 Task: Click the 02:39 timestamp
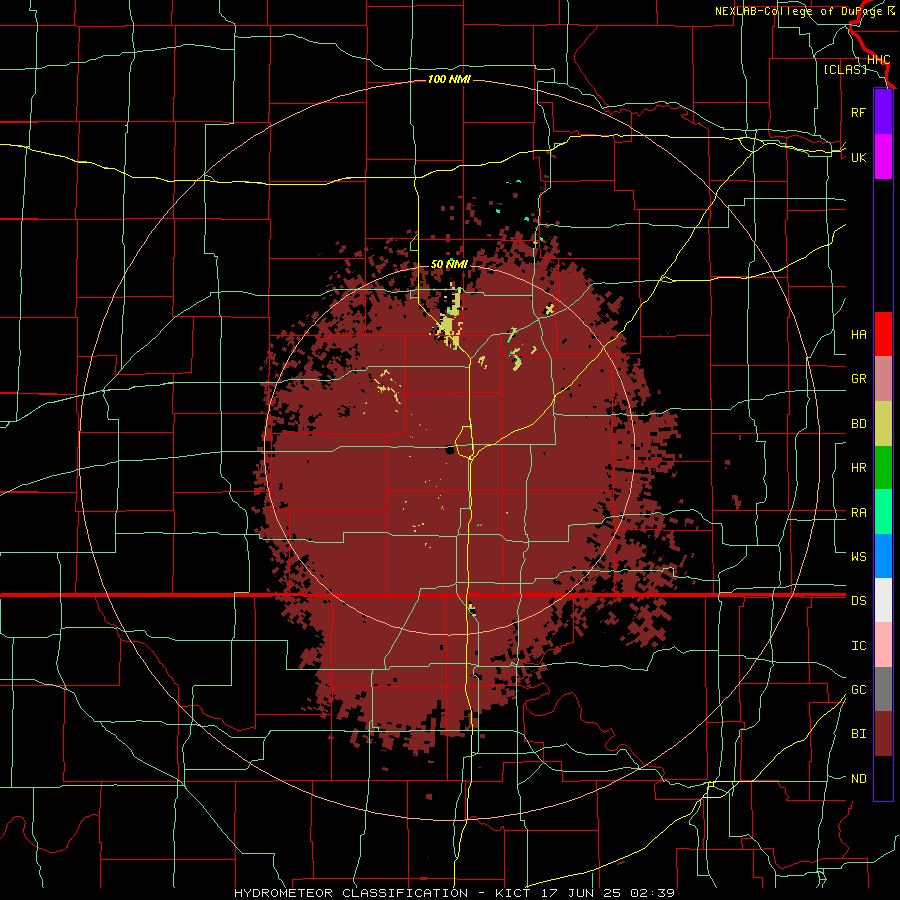click(x=652, y=893)
